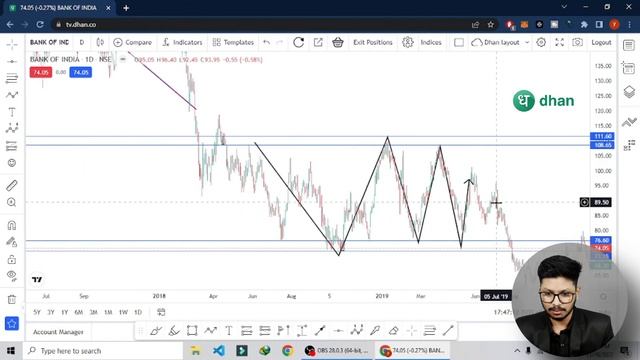640x360 pixels.
Task: Open the BANK OF IND symbol search
Action: click(x=49, y=42)
